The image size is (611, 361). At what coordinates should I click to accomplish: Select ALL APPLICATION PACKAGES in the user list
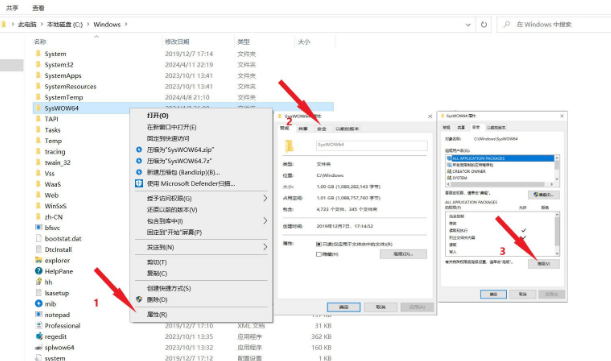click(500, 158)
